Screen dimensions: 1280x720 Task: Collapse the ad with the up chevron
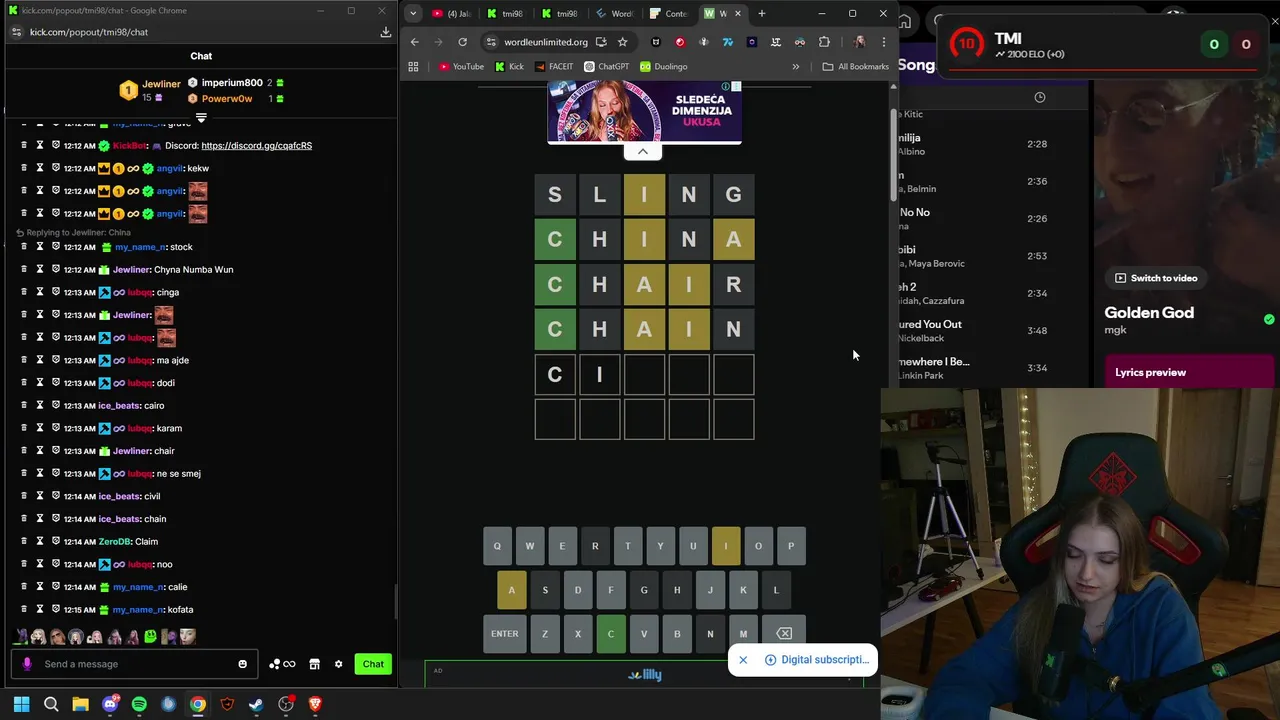642,151
